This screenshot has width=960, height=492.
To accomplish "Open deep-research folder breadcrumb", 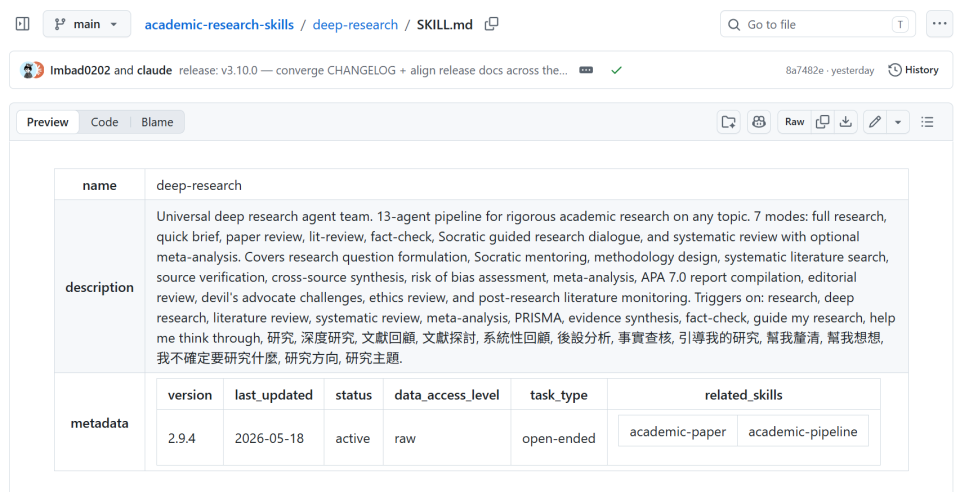I will (x=355, y=24).
